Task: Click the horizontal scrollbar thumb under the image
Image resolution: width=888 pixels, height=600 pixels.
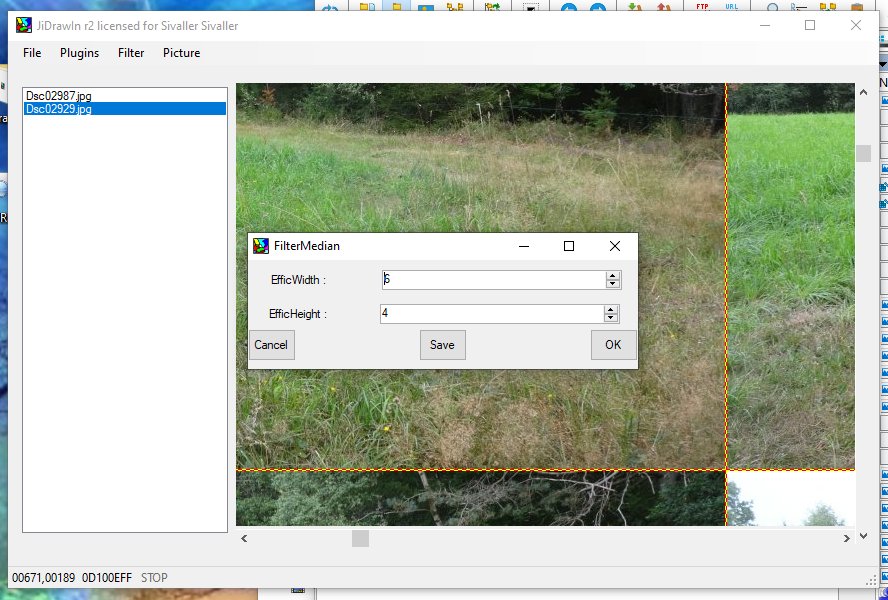Action: (x=360, y=538)
